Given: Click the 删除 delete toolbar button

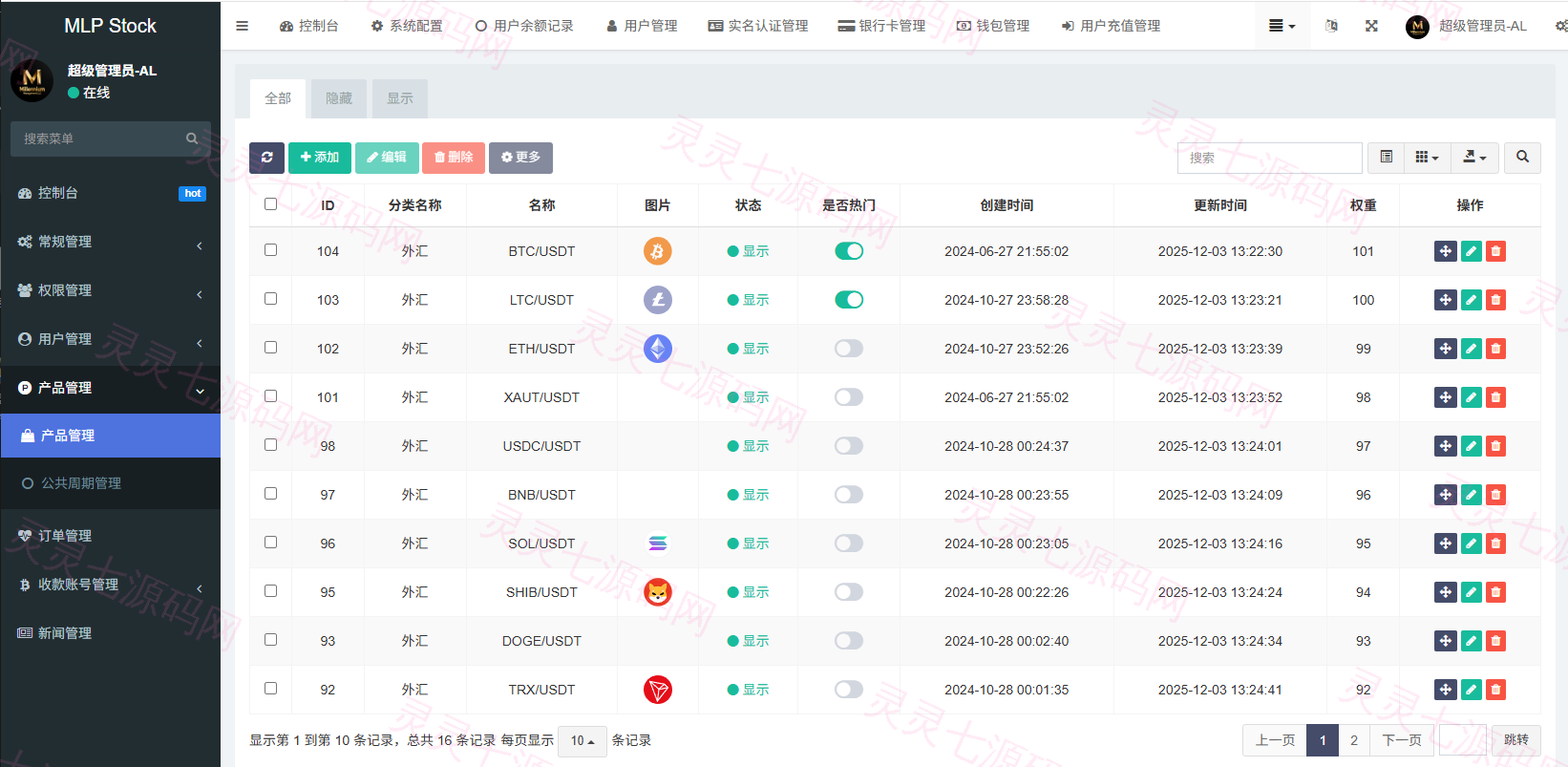Looking at the screenshot, I should (454, 158).
